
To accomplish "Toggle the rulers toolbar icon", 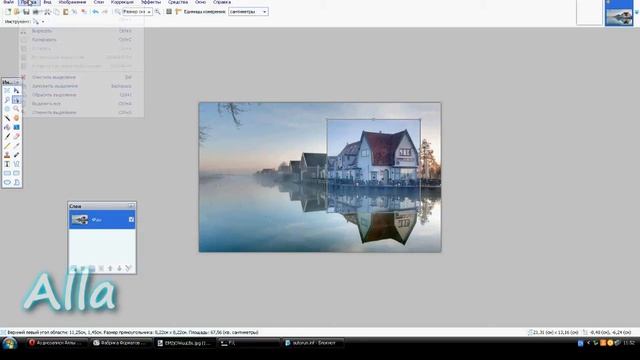I will pos(178,12).
